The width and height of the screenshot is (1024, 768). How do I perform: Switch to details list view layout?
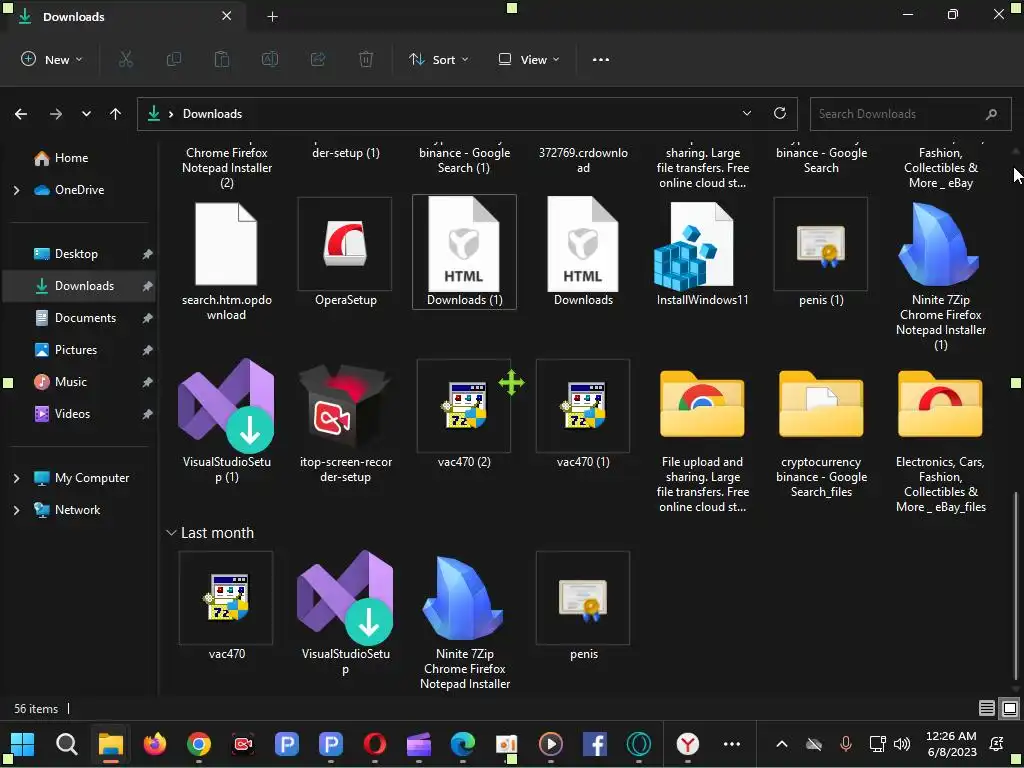point(987,708)
